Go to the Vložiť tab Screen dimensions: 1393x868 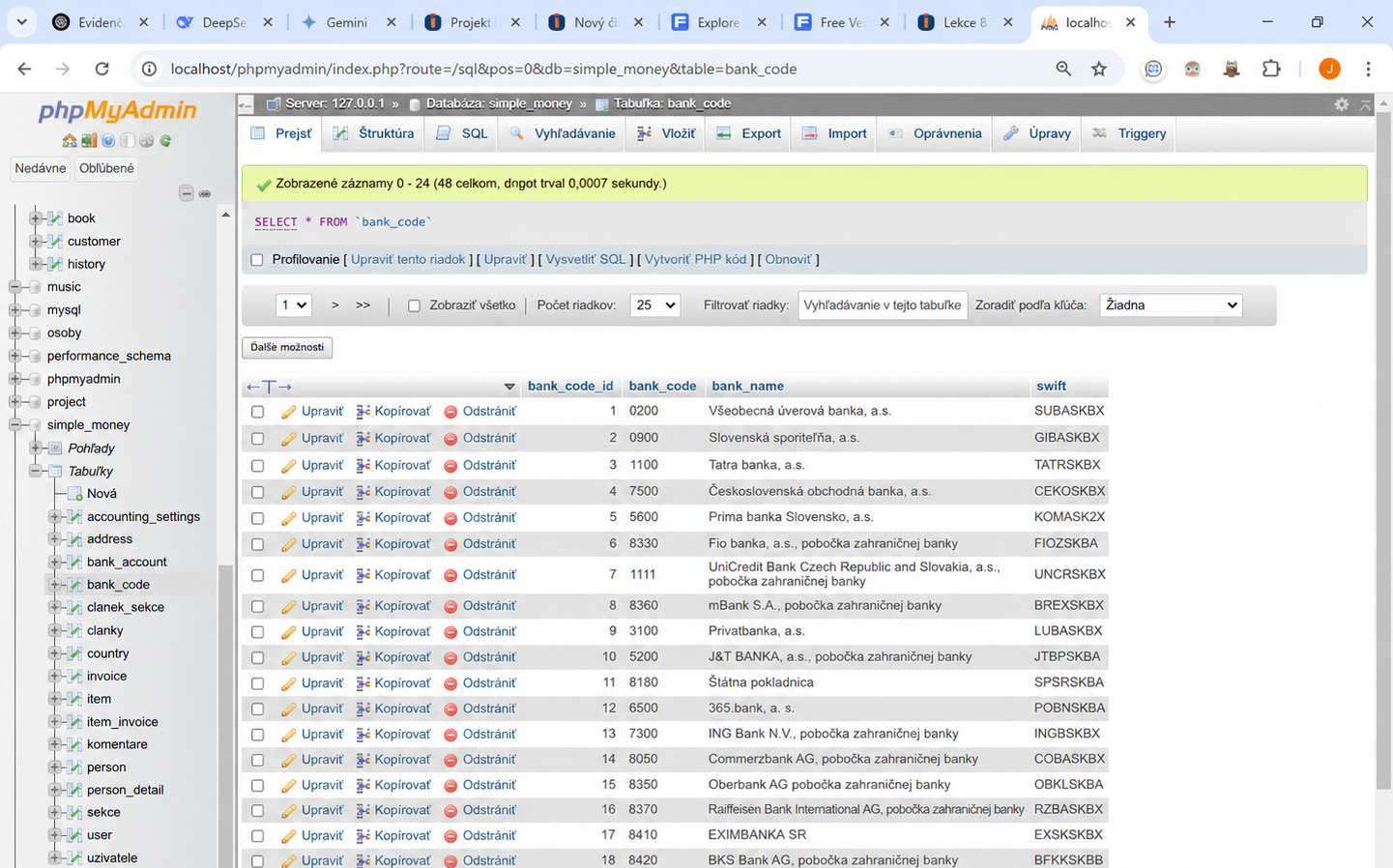click(666, 133)
